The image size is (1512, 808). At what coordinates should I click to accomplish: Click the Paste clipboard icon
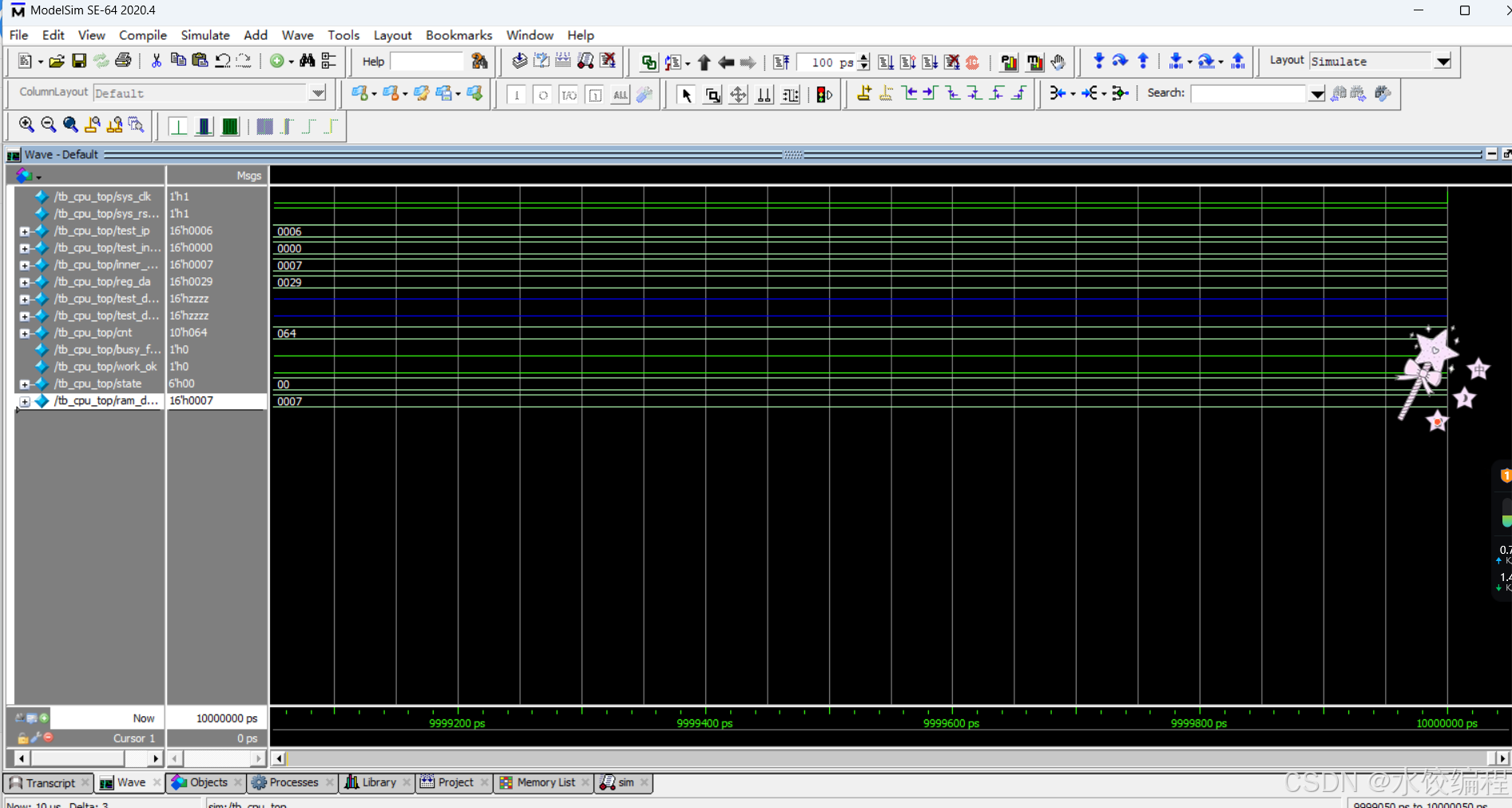point(200,62)
